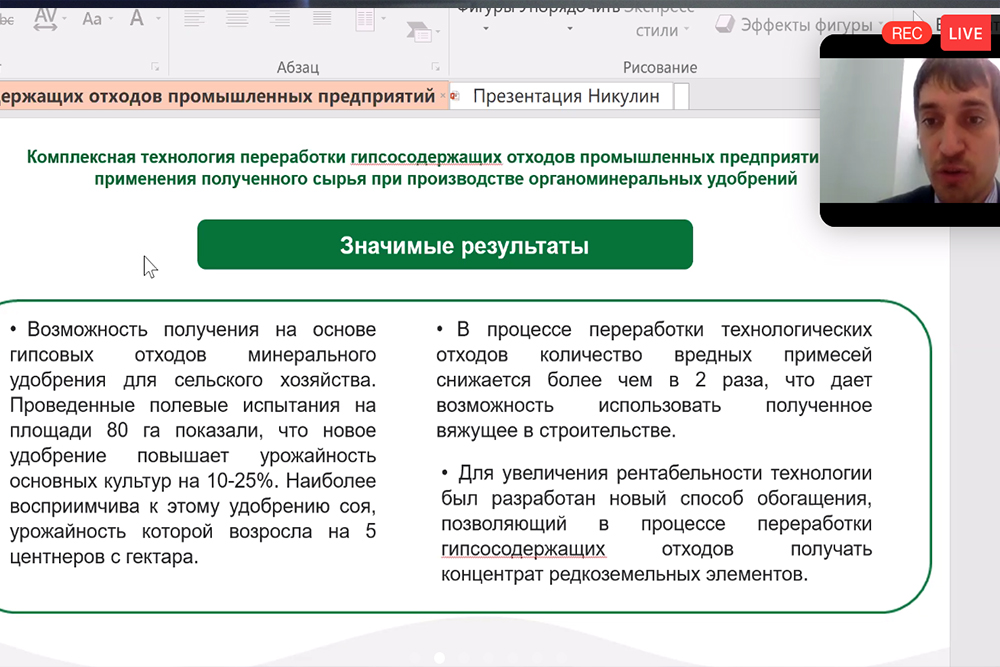Apply justified text alignment
The height and width of the screenshot is (667, 1000).
[321, 17]
